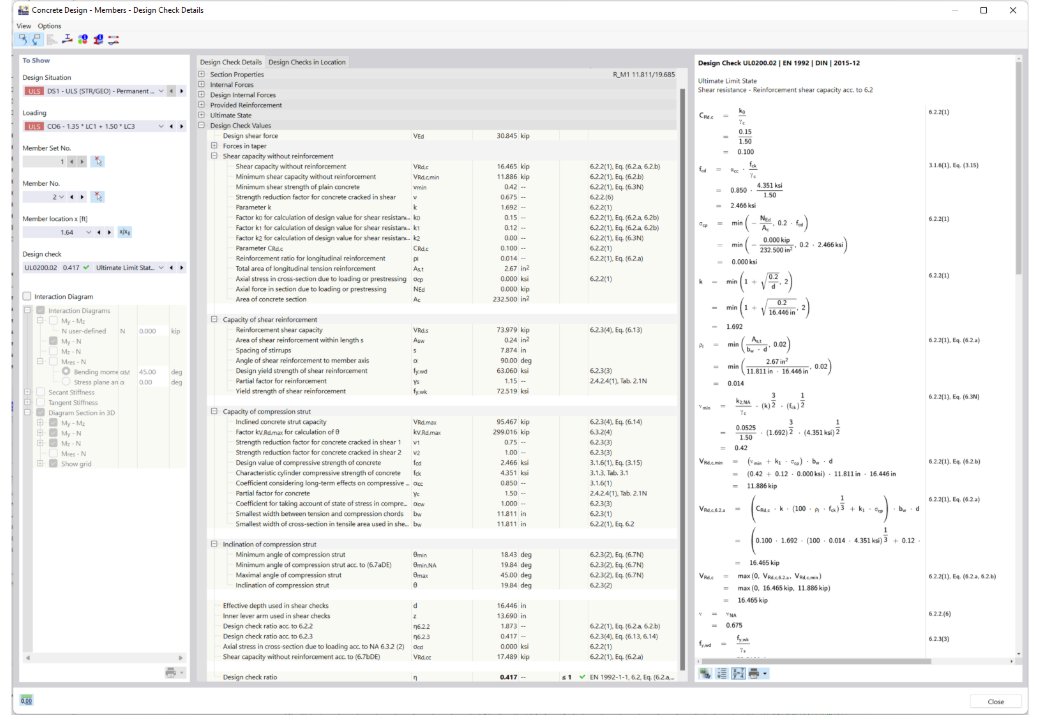The width and height of the screenshot is (1040, 715).
Task: Click the member section beam icon in toolbar
Action: click(x=67, y=40)
